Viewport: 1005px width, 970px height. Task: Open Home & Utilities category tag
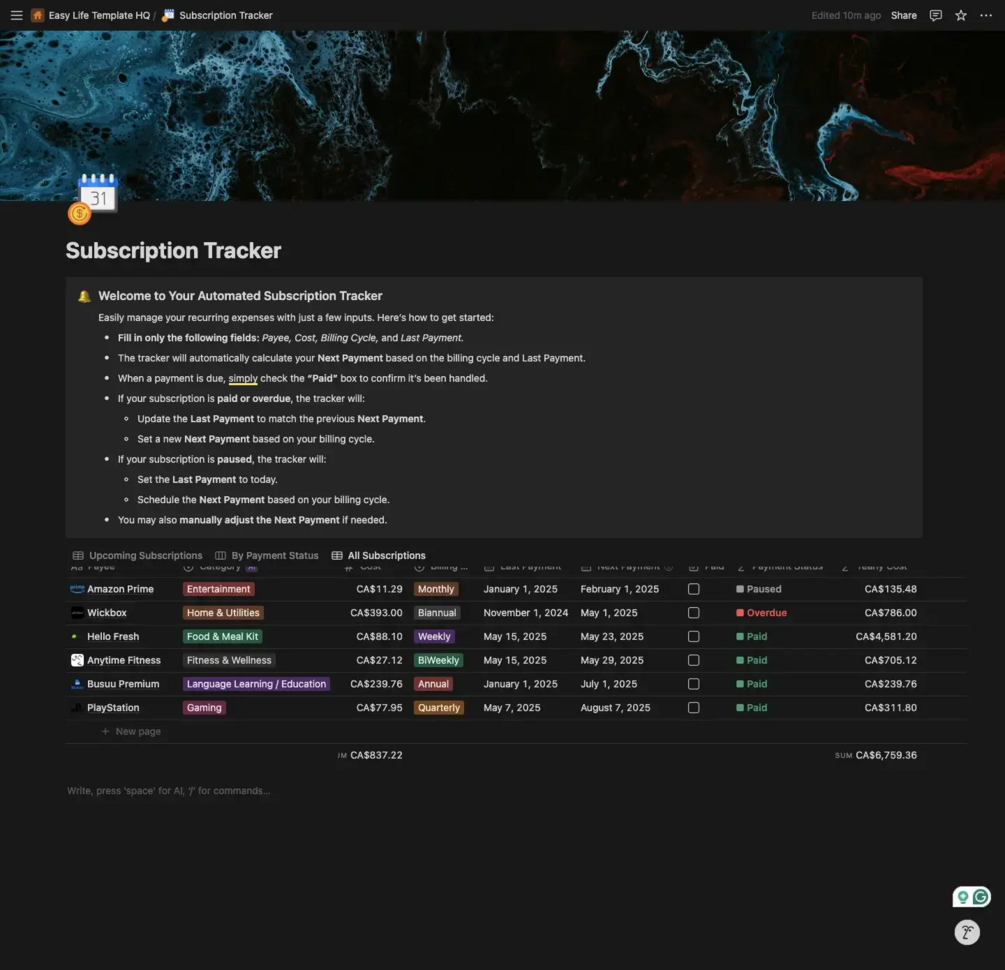[223, 613]
